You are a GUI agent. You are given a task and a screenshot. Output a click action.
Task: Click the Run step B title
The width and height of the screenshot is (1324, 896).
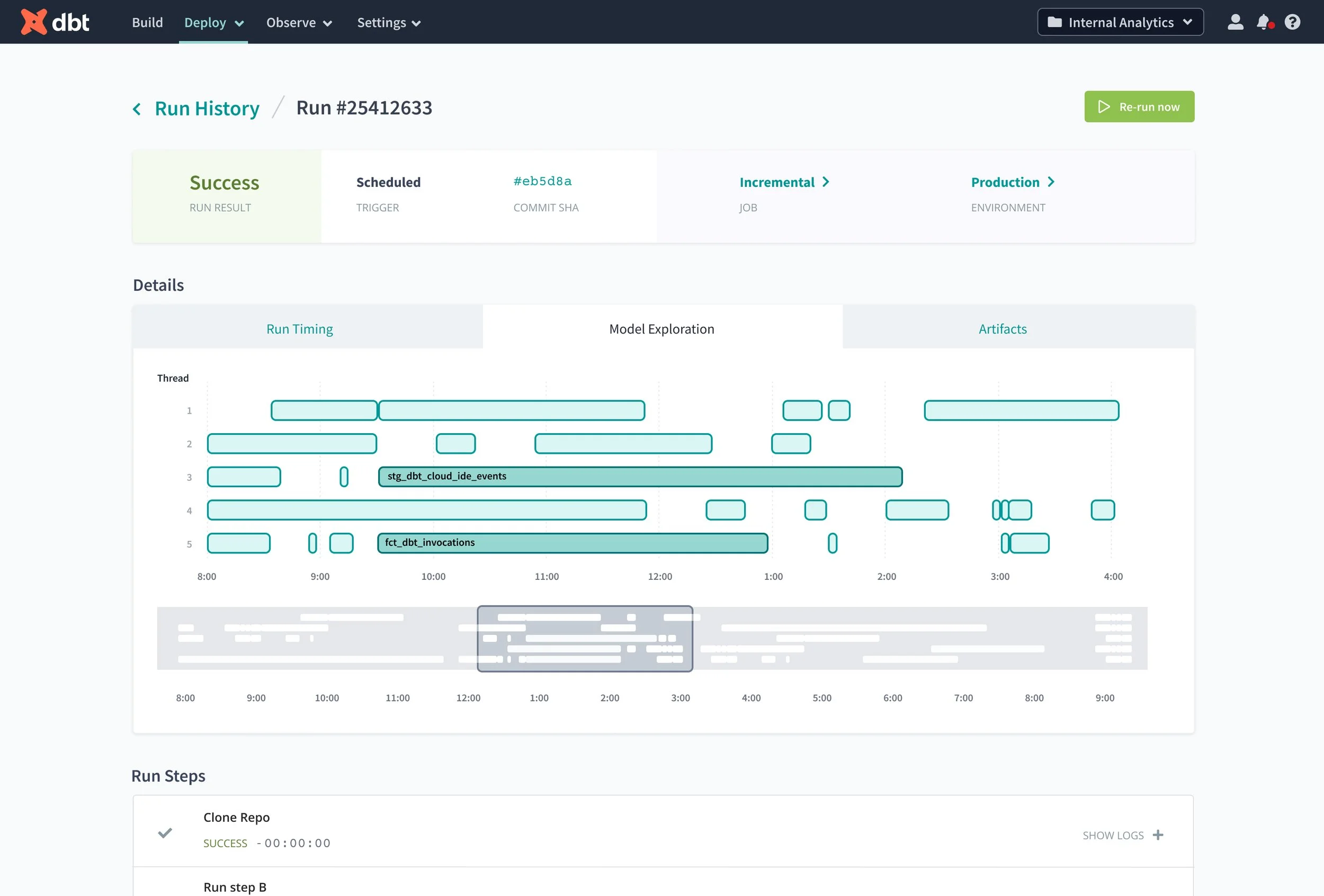coord(235,887)
